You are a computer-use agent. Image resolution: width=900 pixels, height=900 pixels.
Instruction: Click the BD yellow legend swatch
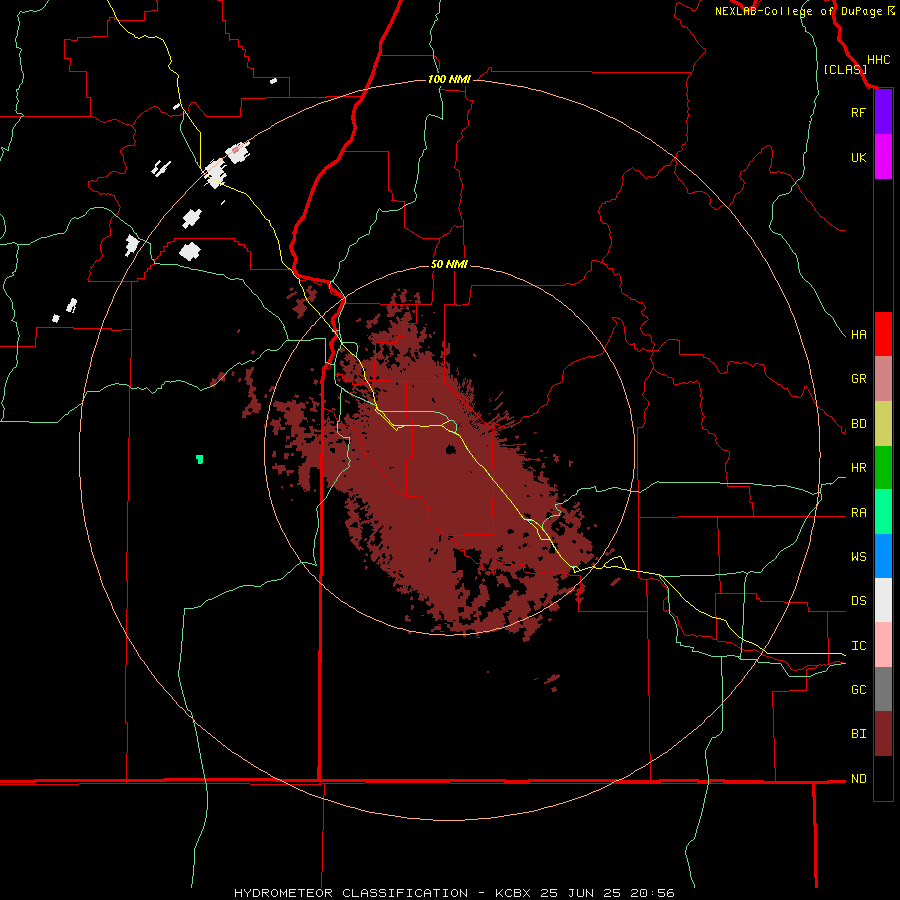(883, 424)
